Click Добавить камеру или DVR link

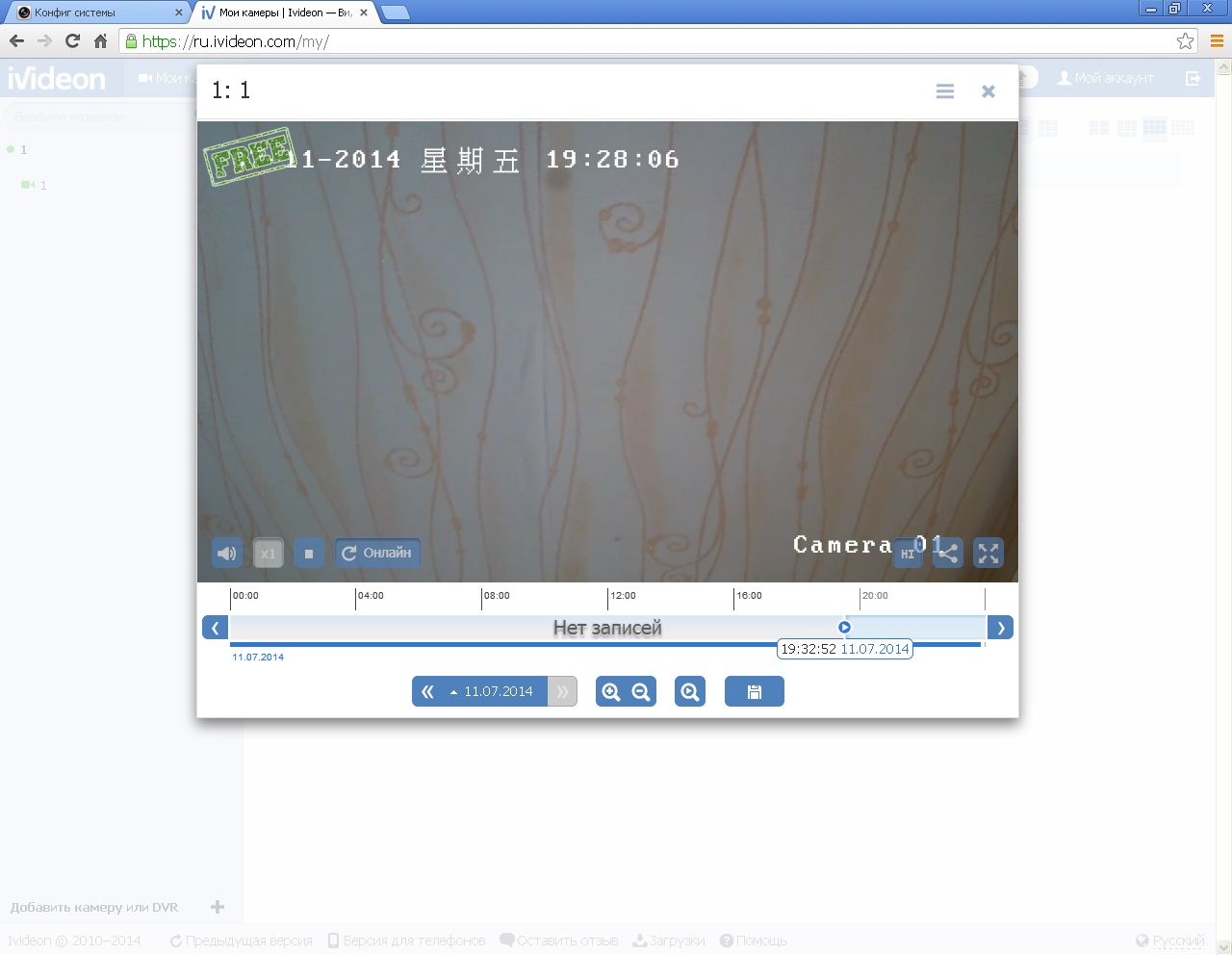(94, 907)
